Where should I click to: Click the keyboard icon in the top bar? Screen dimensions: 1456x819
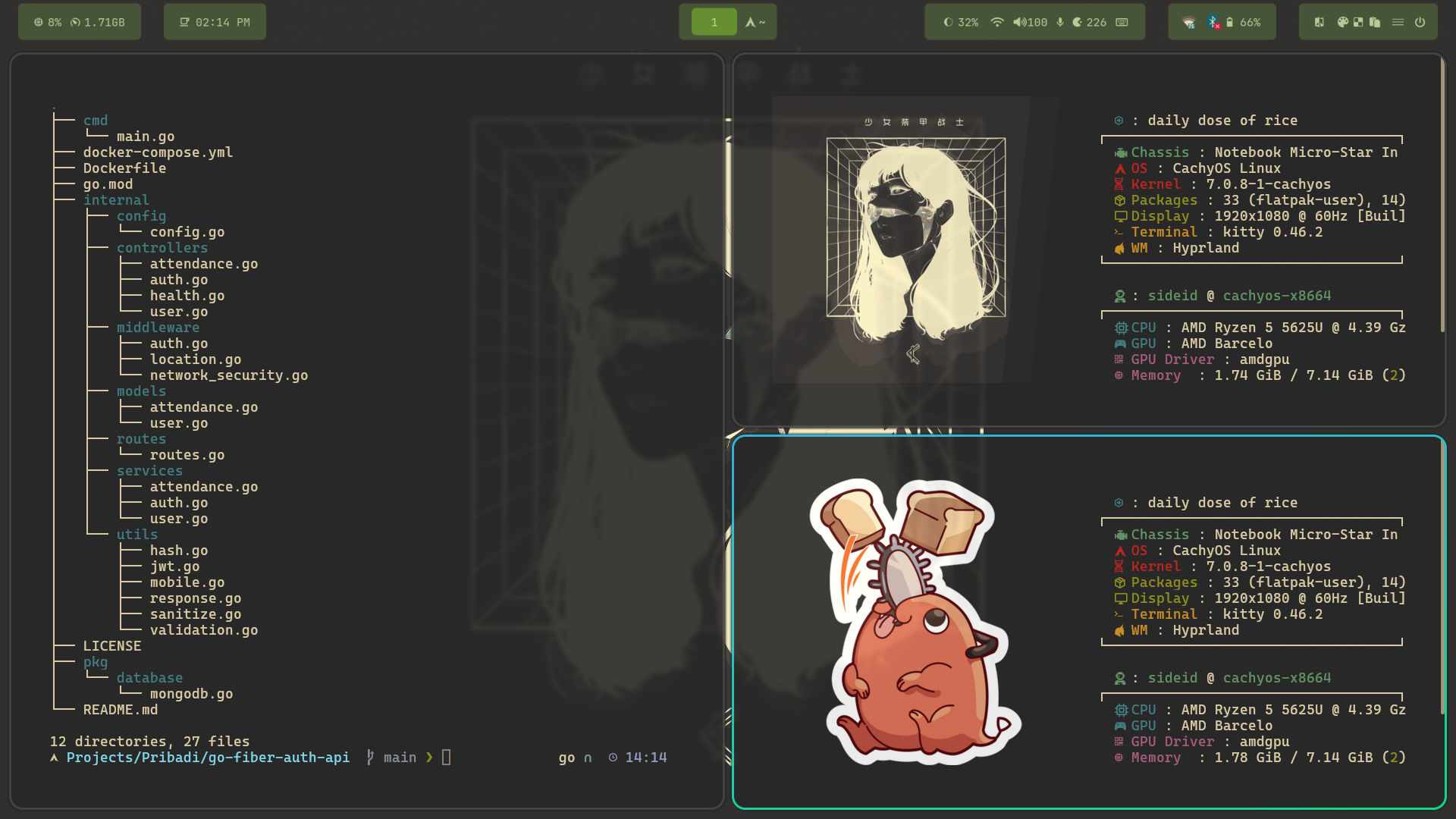point(1122,22)
